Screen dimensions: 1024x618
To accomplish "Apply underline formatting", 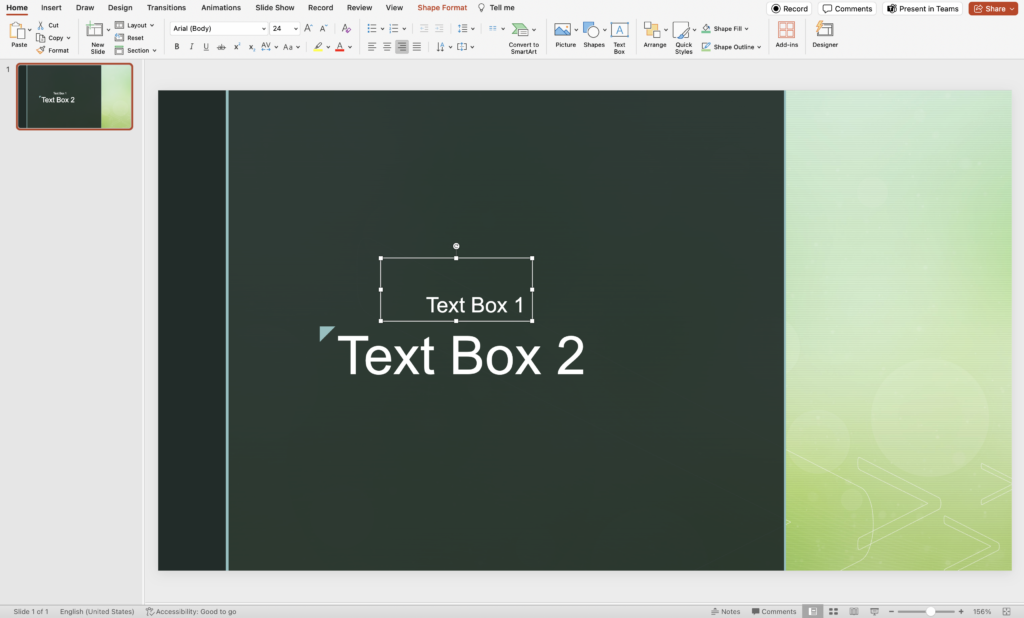I will 205,46.
